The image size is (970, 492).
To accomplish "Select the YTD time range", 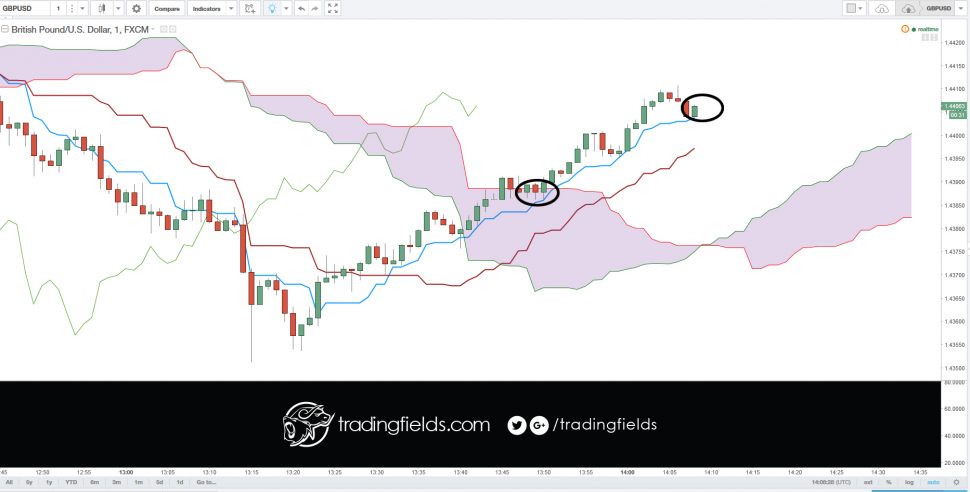I will (71, 482).
